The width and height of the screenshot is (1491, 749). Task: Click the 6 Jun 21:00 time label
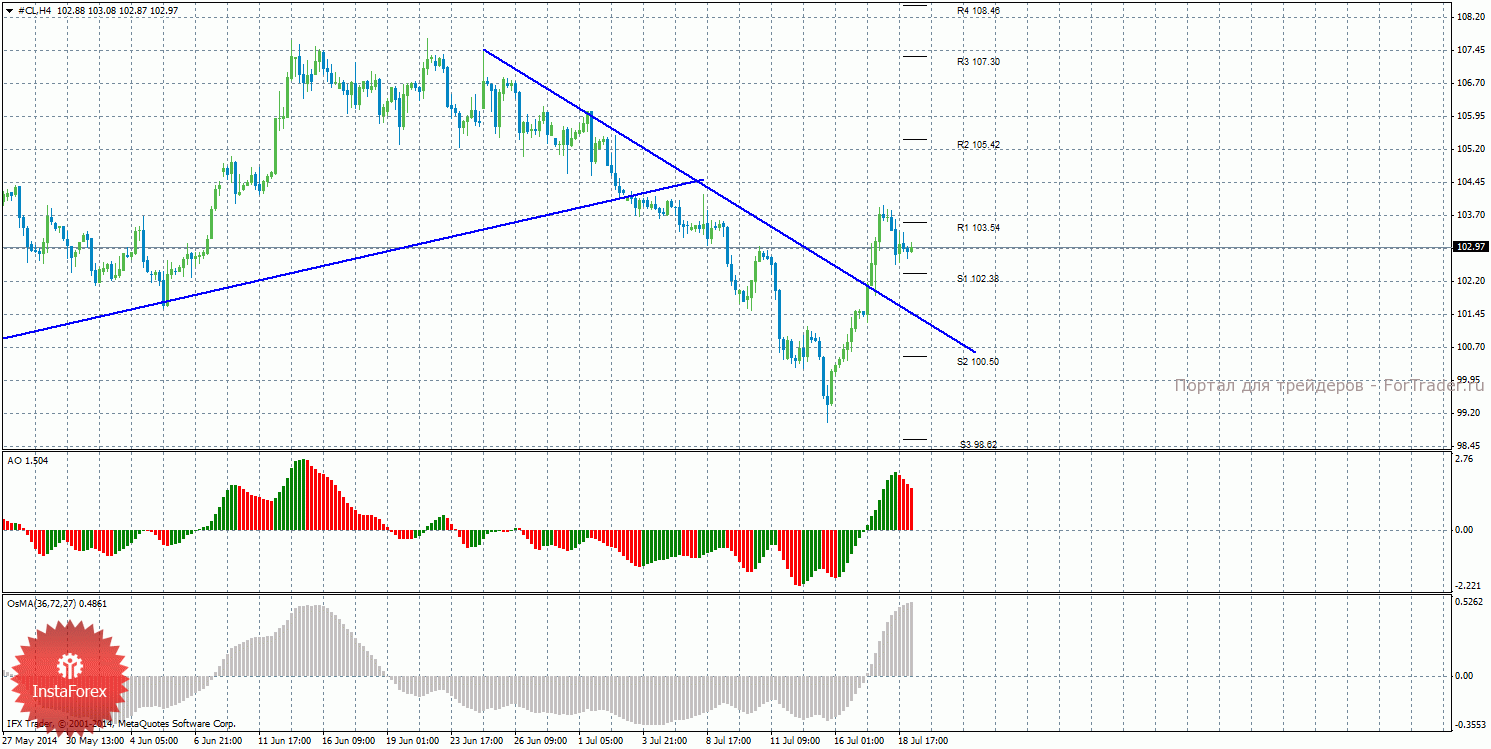click(219, 742)
